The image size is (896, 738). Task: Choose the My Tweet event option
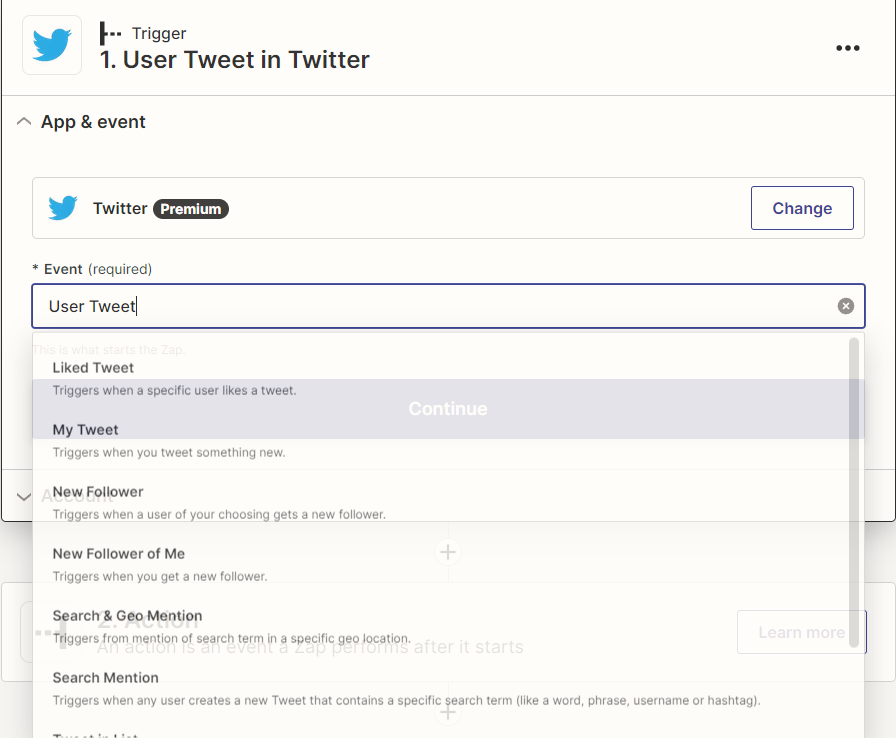pyautogui.click(x=86, y=430)
